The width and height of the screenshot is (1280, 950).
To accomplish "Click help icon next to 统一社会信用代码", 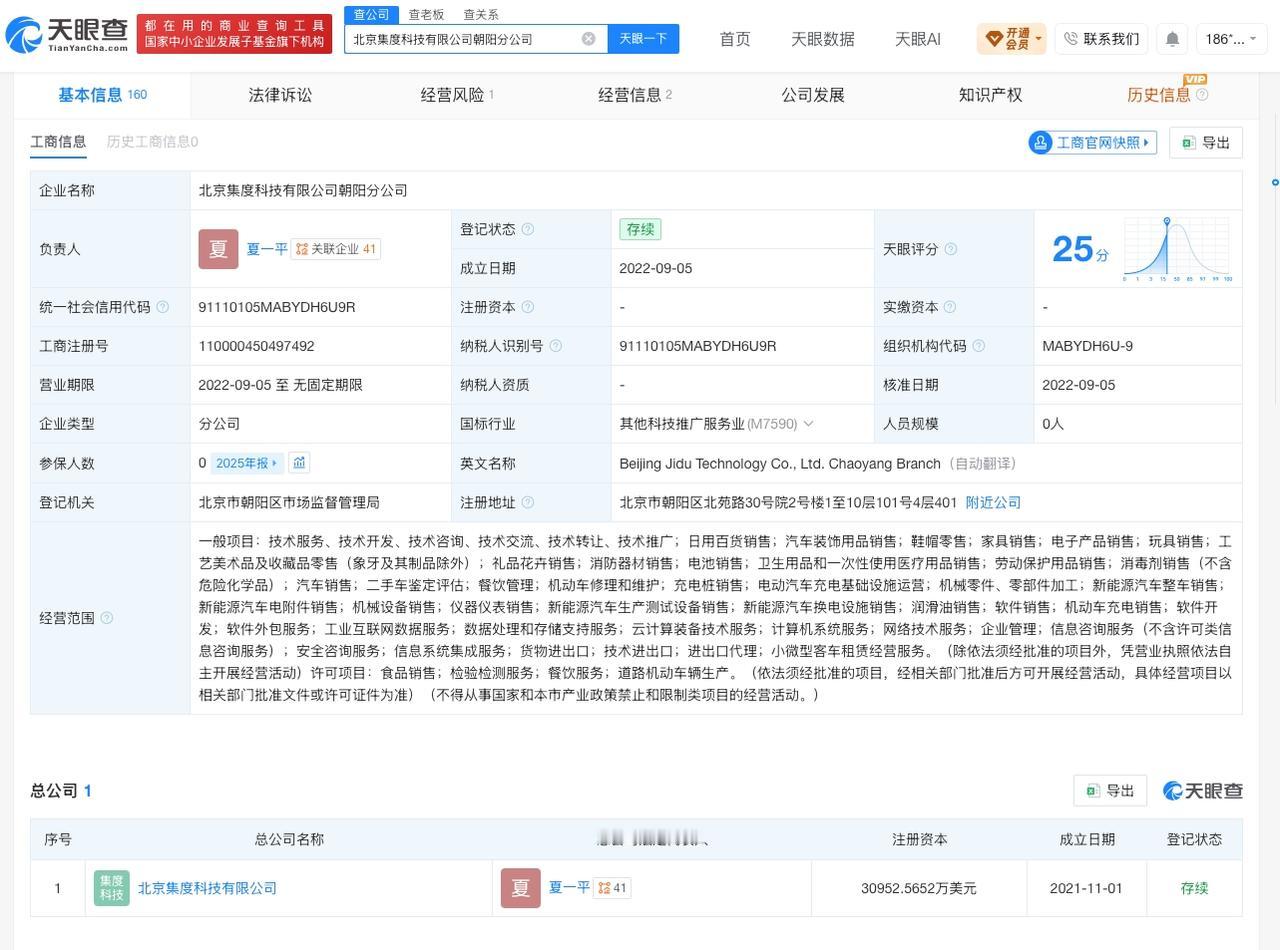I will click(163, 307).
